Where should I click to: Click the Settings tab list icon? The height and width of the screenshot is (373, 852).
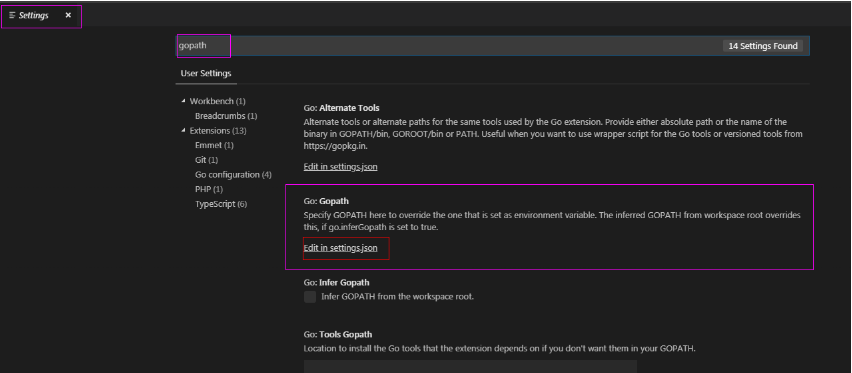[x=12, y=15]
